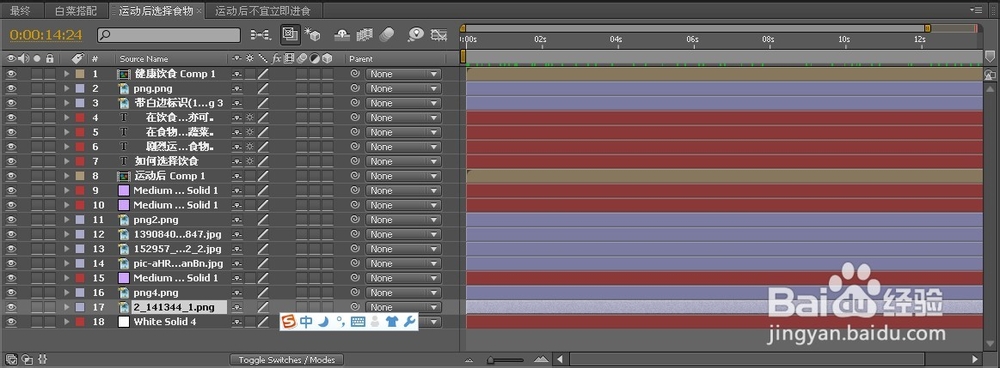Toggle the shy switch on layer 16 png4.png
1000x368 pixels.
point(237,293)
